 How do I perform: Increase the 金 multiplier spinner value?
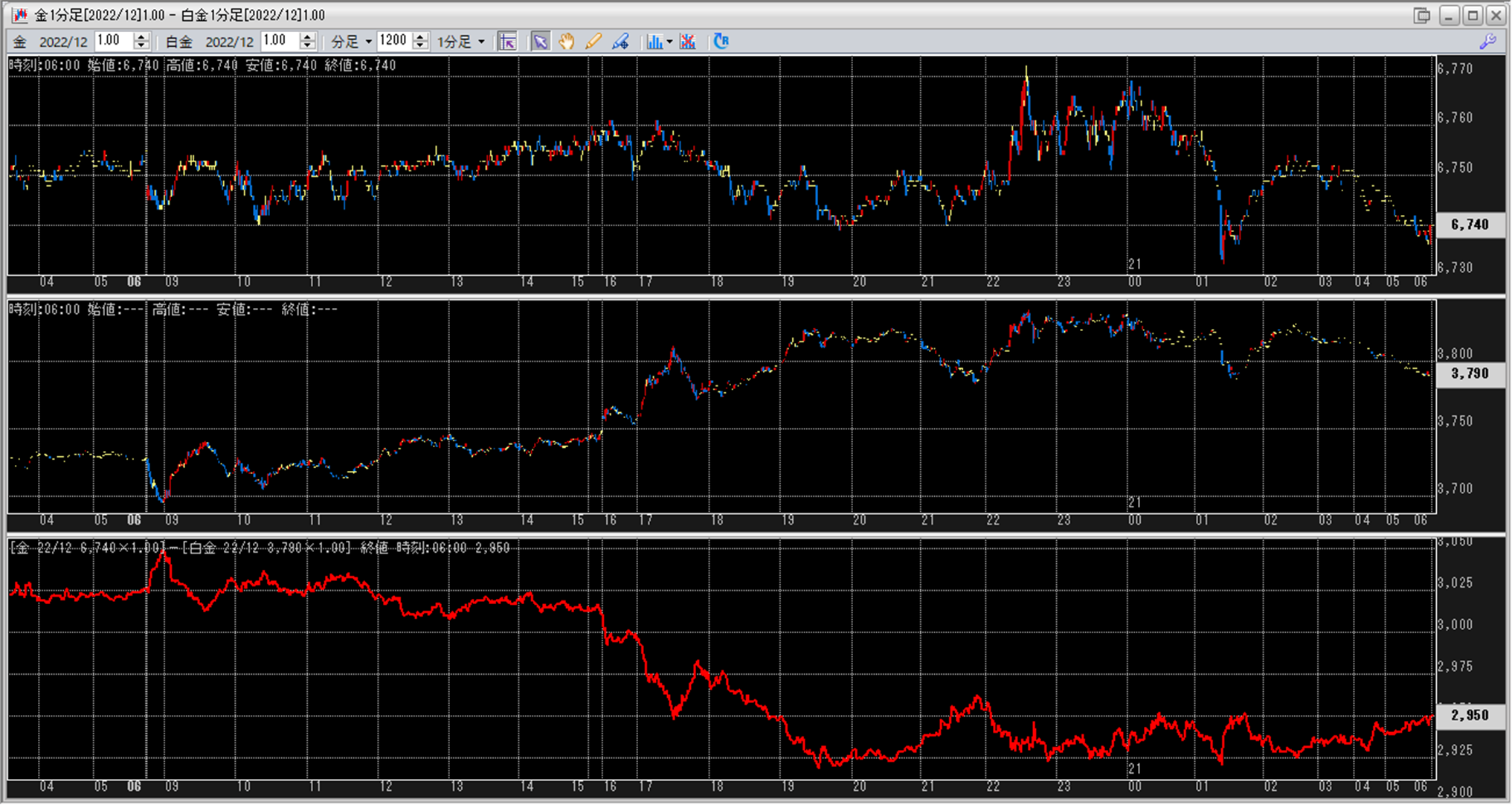pos(141,37)
